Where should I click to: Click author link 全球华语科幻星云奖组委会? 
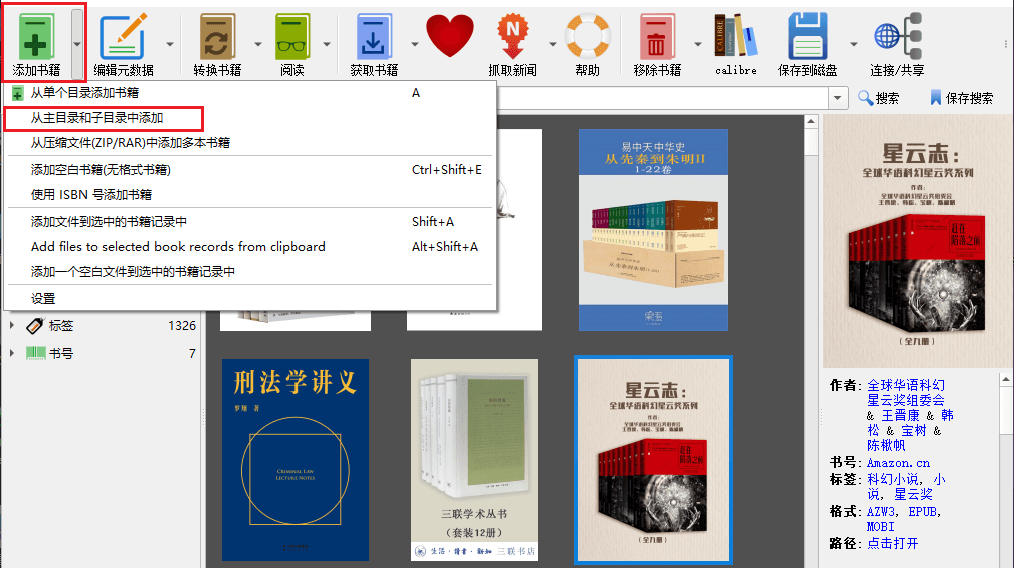click(x=905, y=392)
